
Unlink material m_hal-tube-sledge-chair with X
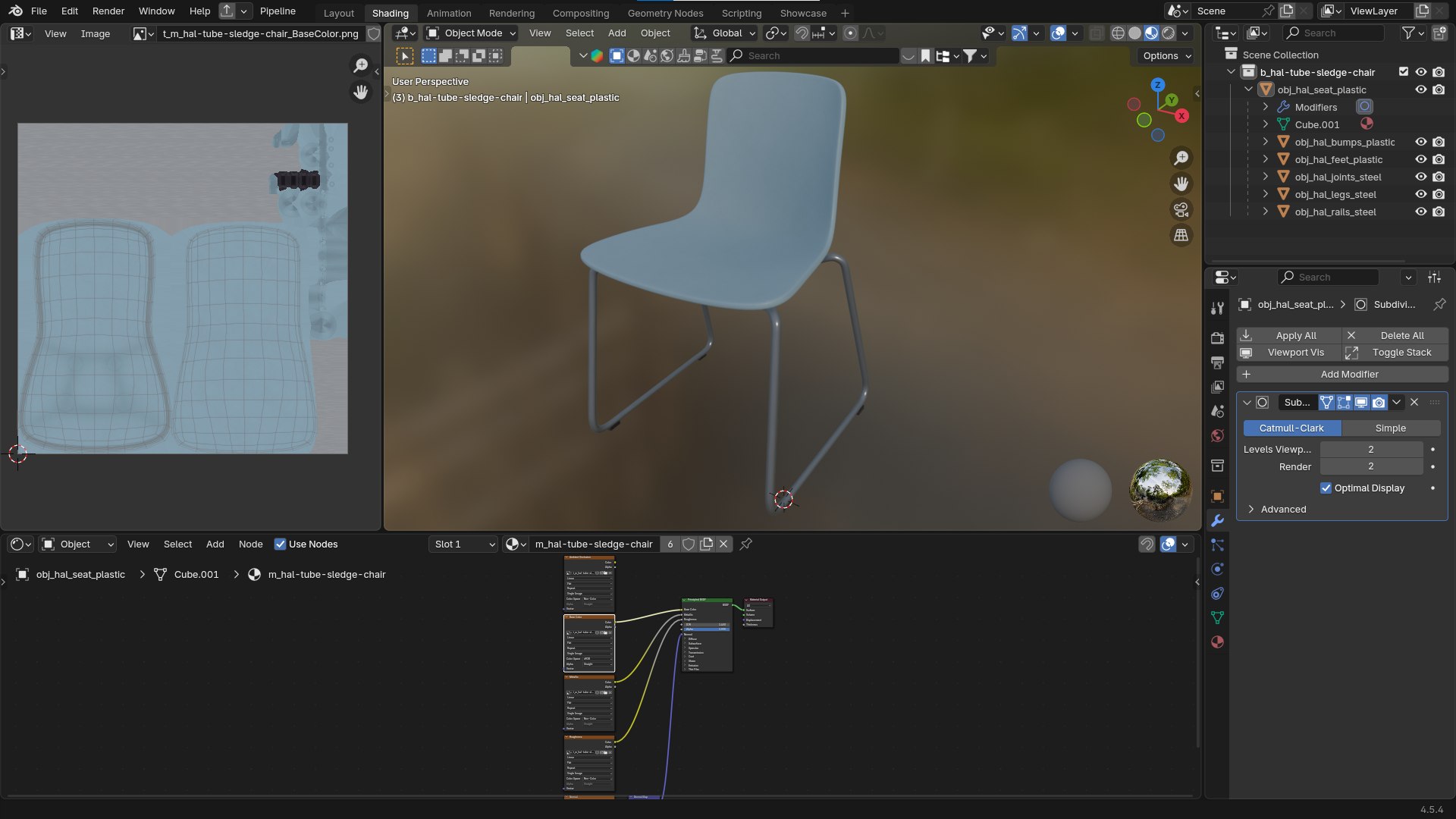coord(723,544)
